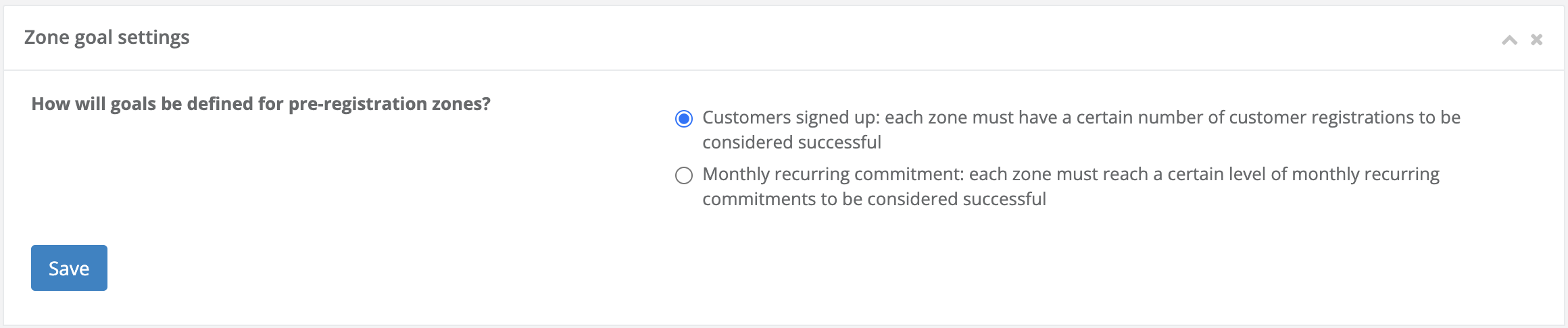The width and height of the screenshot is (1568, 328).
Task: Select the Customers signed up radio button
Action: pos(684,119)
